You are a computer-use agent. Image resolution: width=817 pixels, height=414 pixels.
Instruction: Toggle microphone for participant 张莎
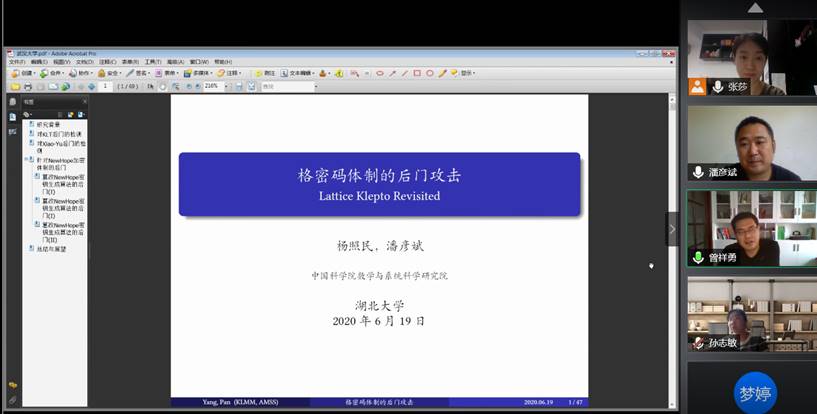click(x=717, y=87)
